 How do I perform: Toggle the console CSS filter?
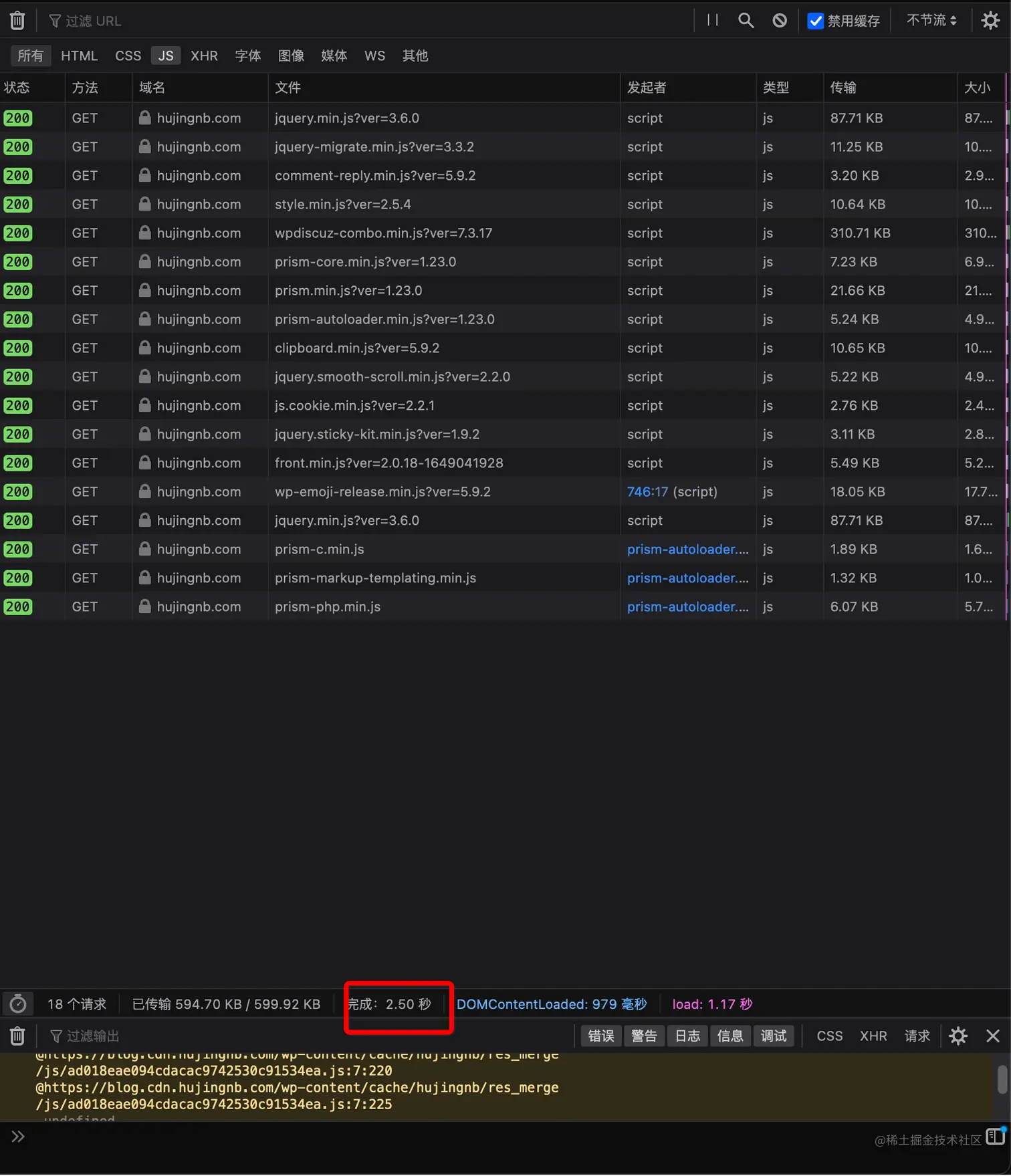[x=830, y=1036]
